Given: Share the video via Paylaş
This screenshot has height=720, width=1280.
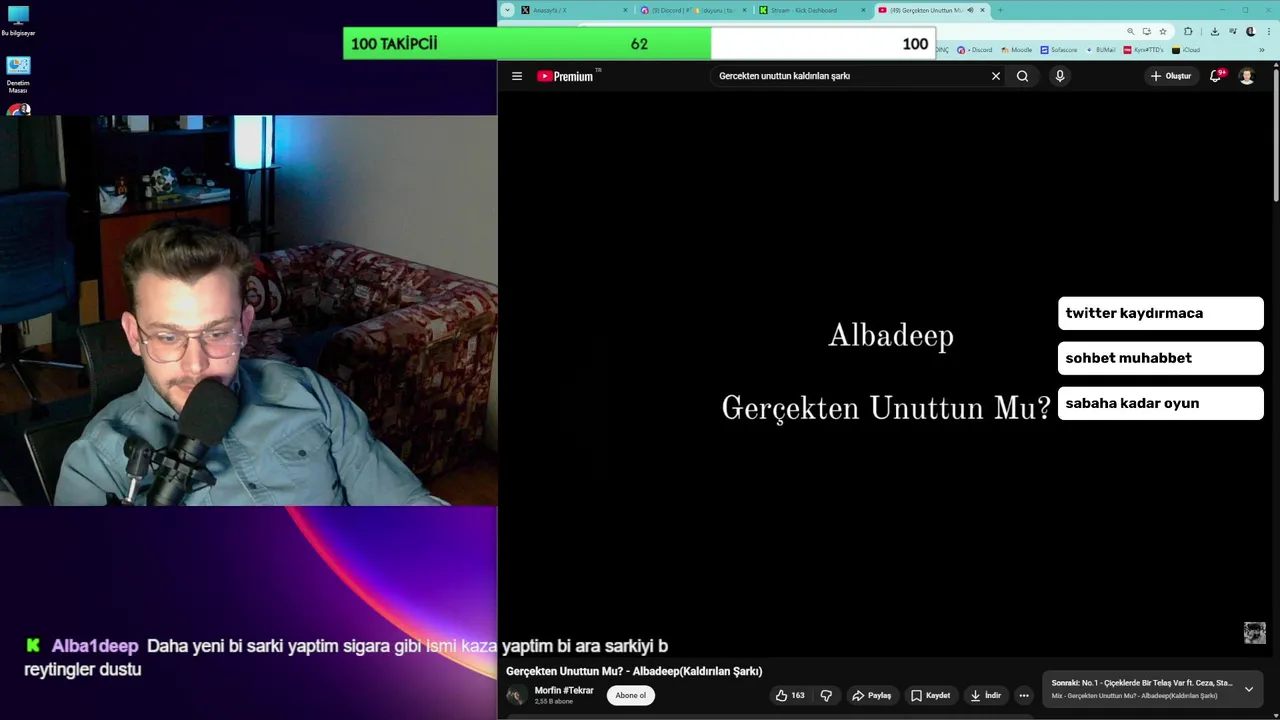Looking at the screenshot, I should (871, 695).
